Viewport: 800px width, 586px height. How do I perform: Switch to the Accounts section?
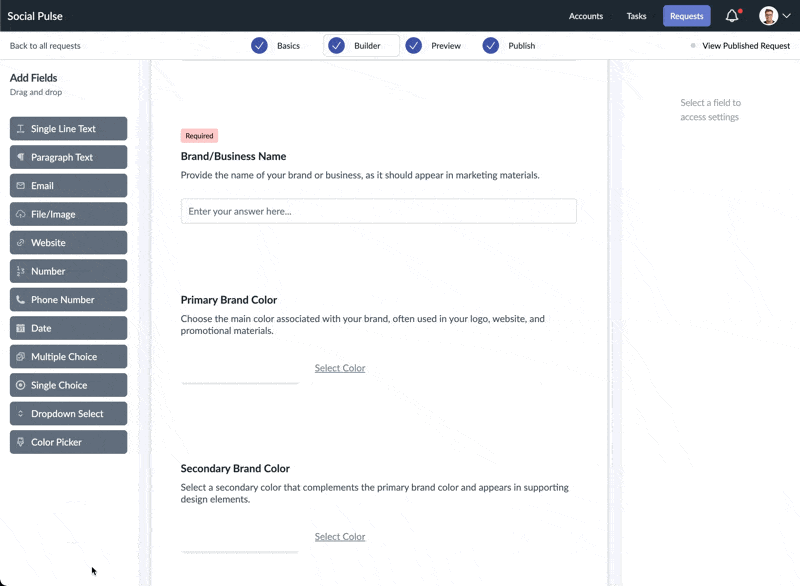[586, 16]
